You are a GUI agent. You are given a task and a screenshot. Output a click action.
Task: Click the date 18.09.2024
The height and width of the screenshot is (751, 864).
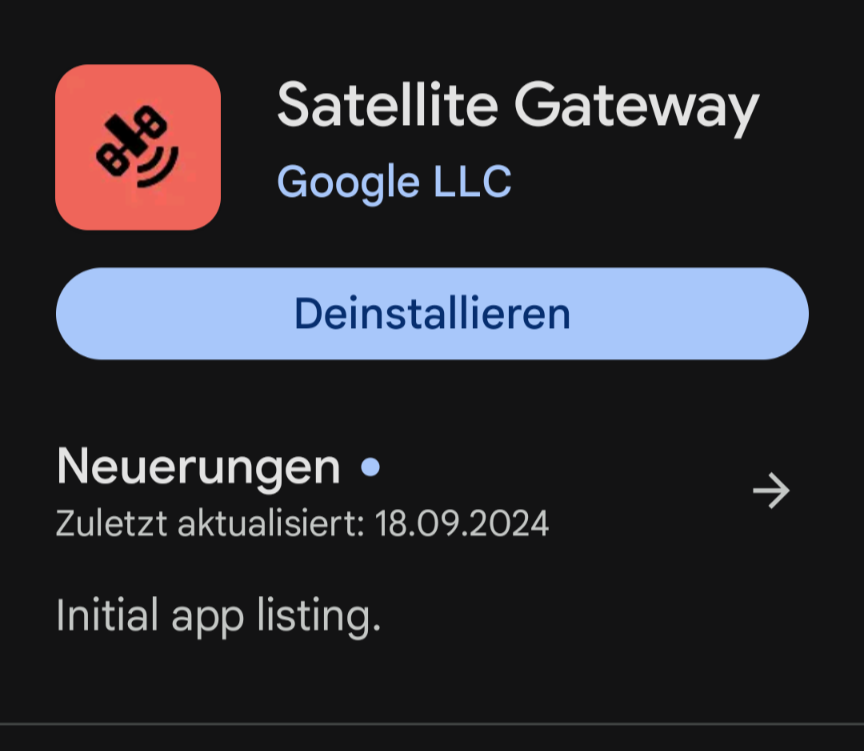(x=461, y=523)
